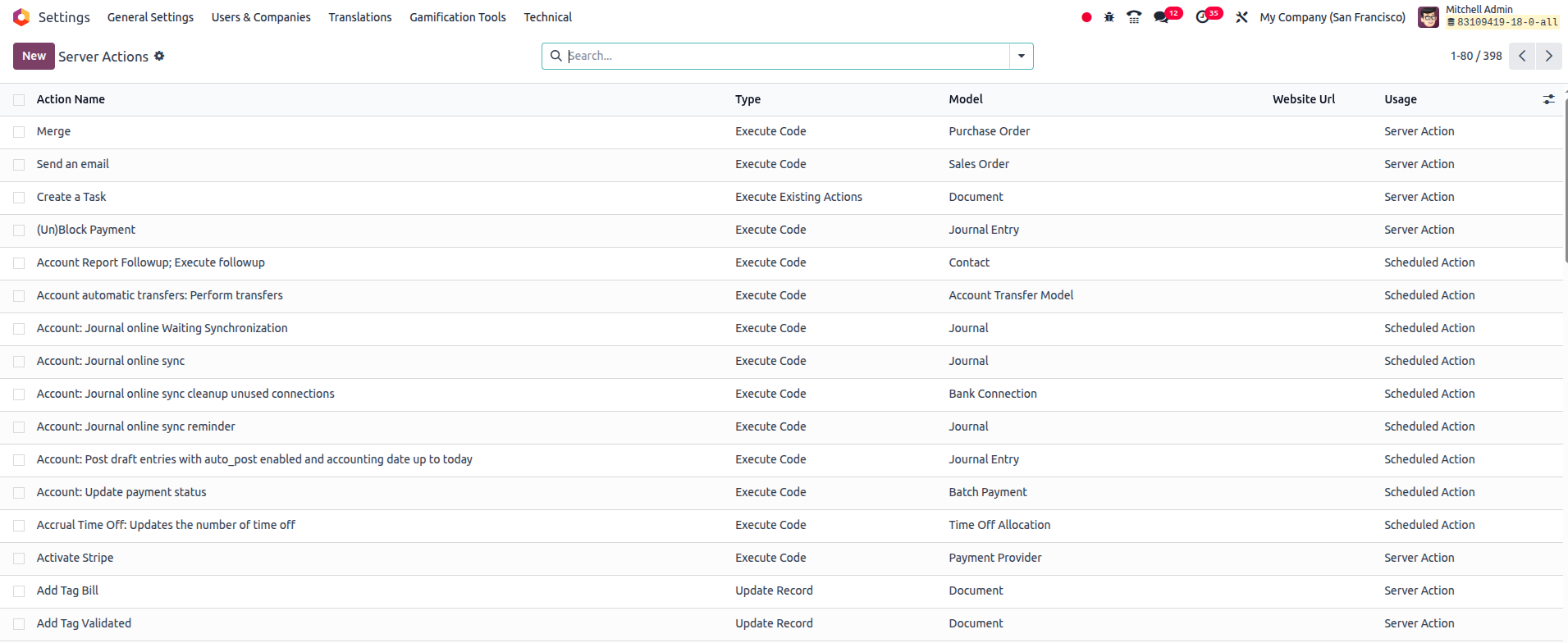This screenshot has height=643, width=1568.
Task: Click the Bank Connection model cell
Action: [x=993, y=394]
